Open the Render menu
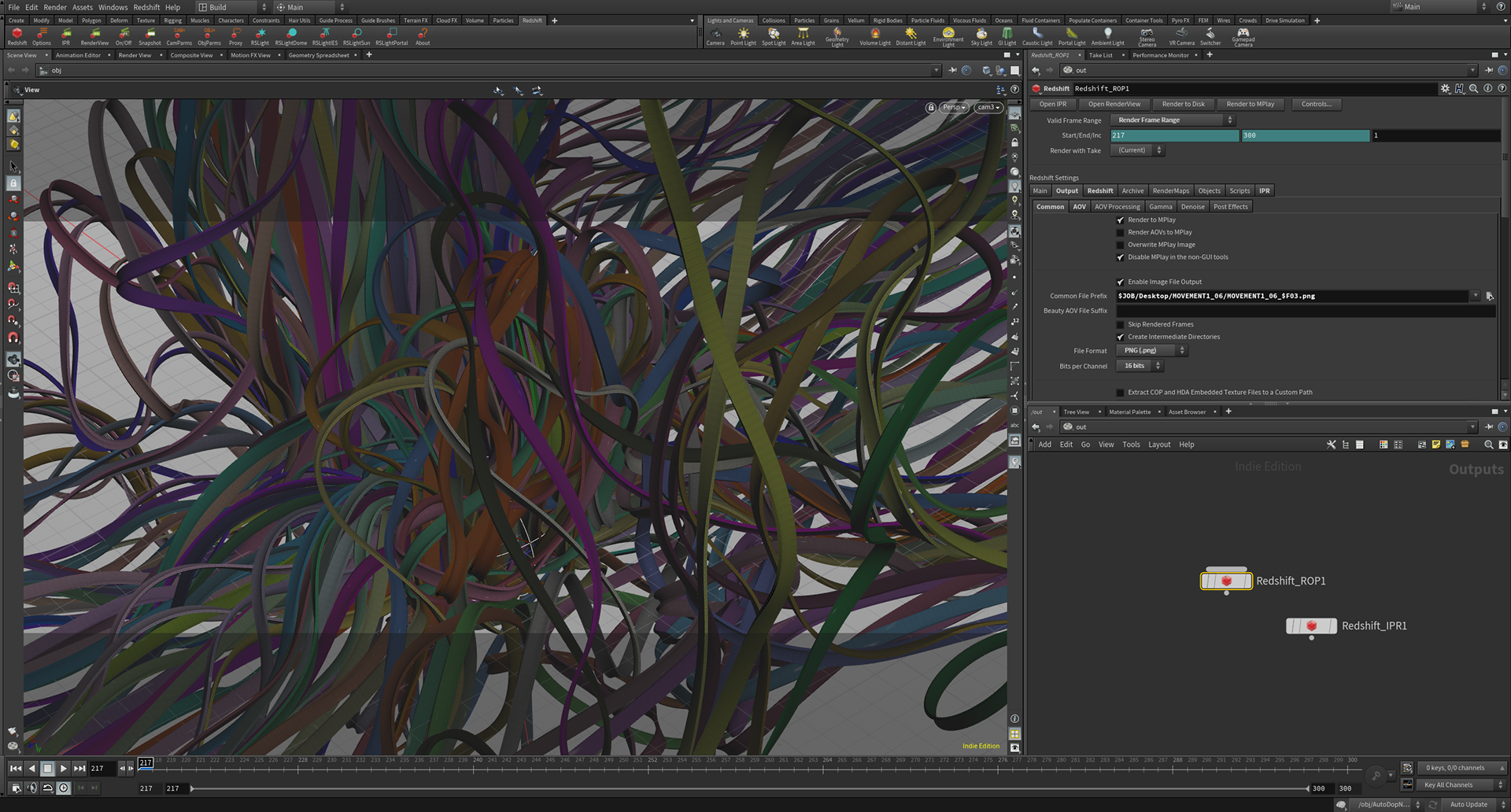 pos(55,7)
